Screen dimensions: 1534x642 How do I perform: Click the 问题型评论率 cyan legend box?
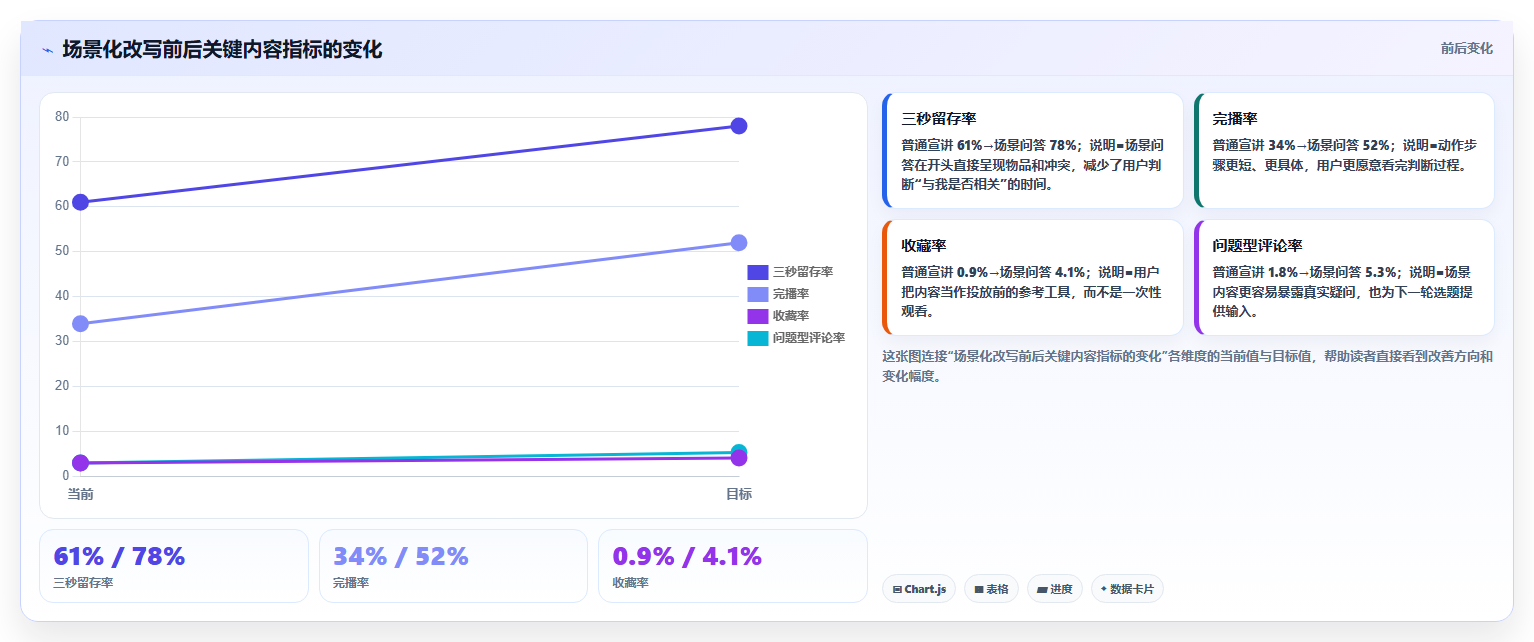tap(757, 338)
